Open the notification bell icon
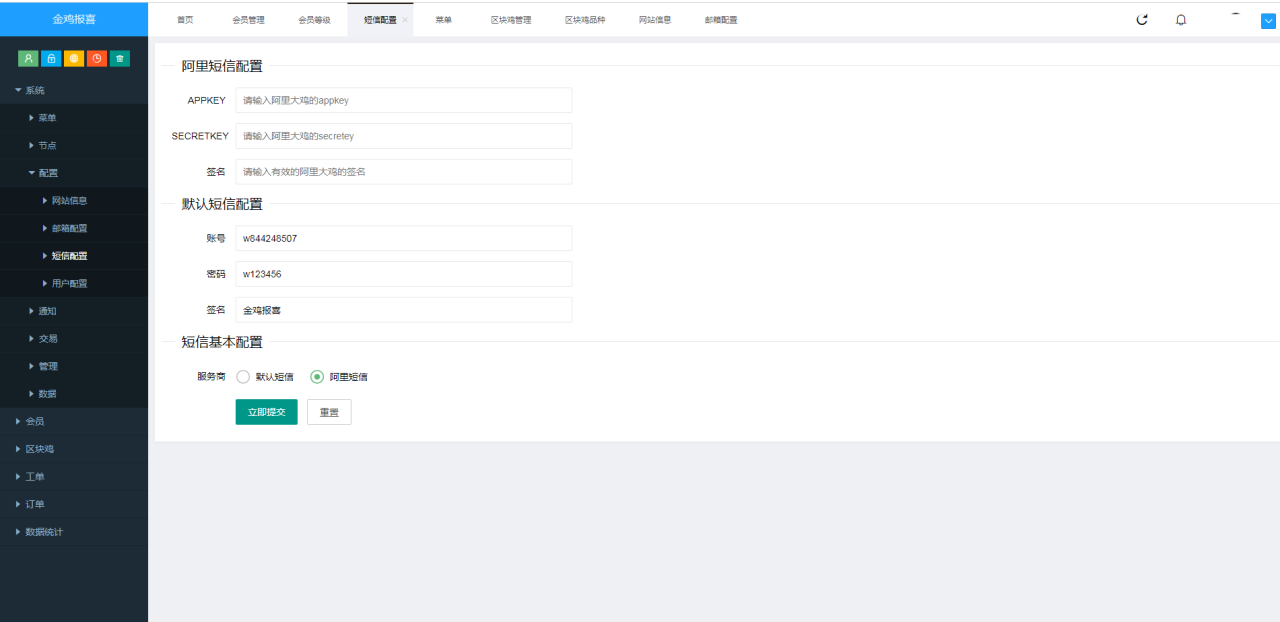The width and height of the screenshot is (1280, 622). point(1181,20)
